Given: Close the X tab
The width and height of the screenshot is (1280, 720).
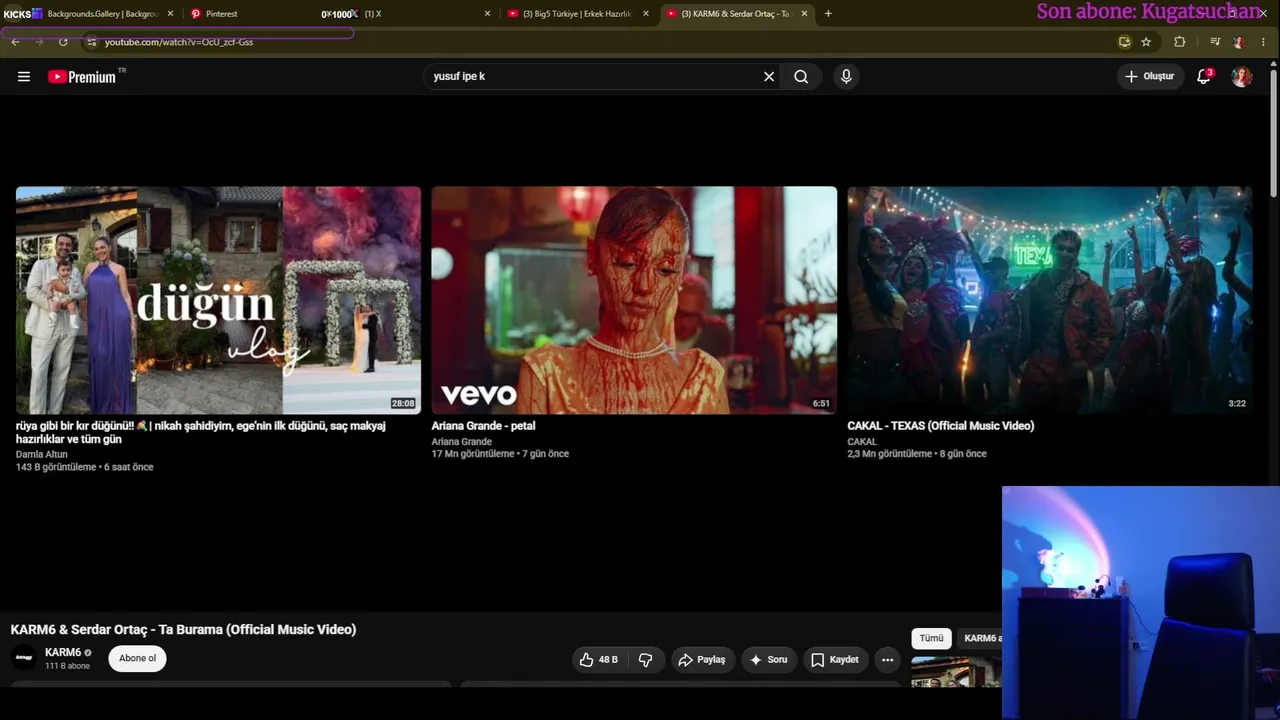Looking at the screenshot, I should pyautogui.click(x=487, y=14).
